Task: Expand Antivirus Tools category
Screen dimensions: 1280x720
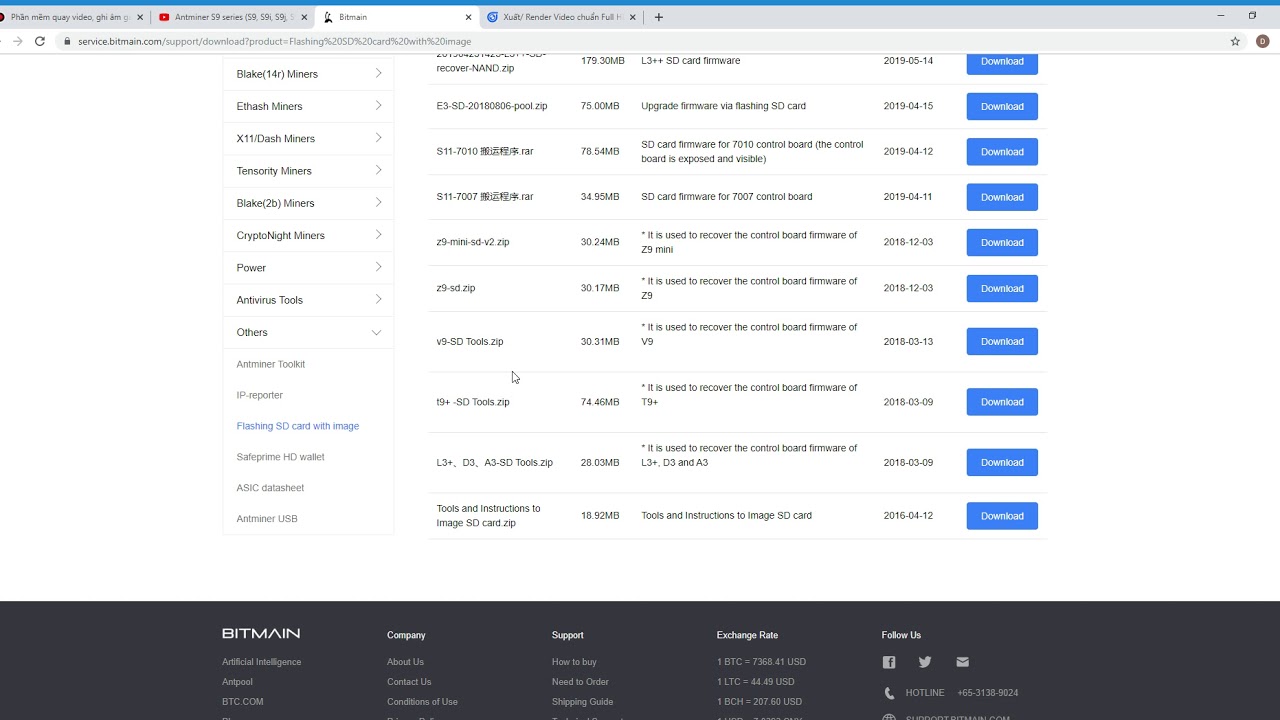Action: click(308, 300)
